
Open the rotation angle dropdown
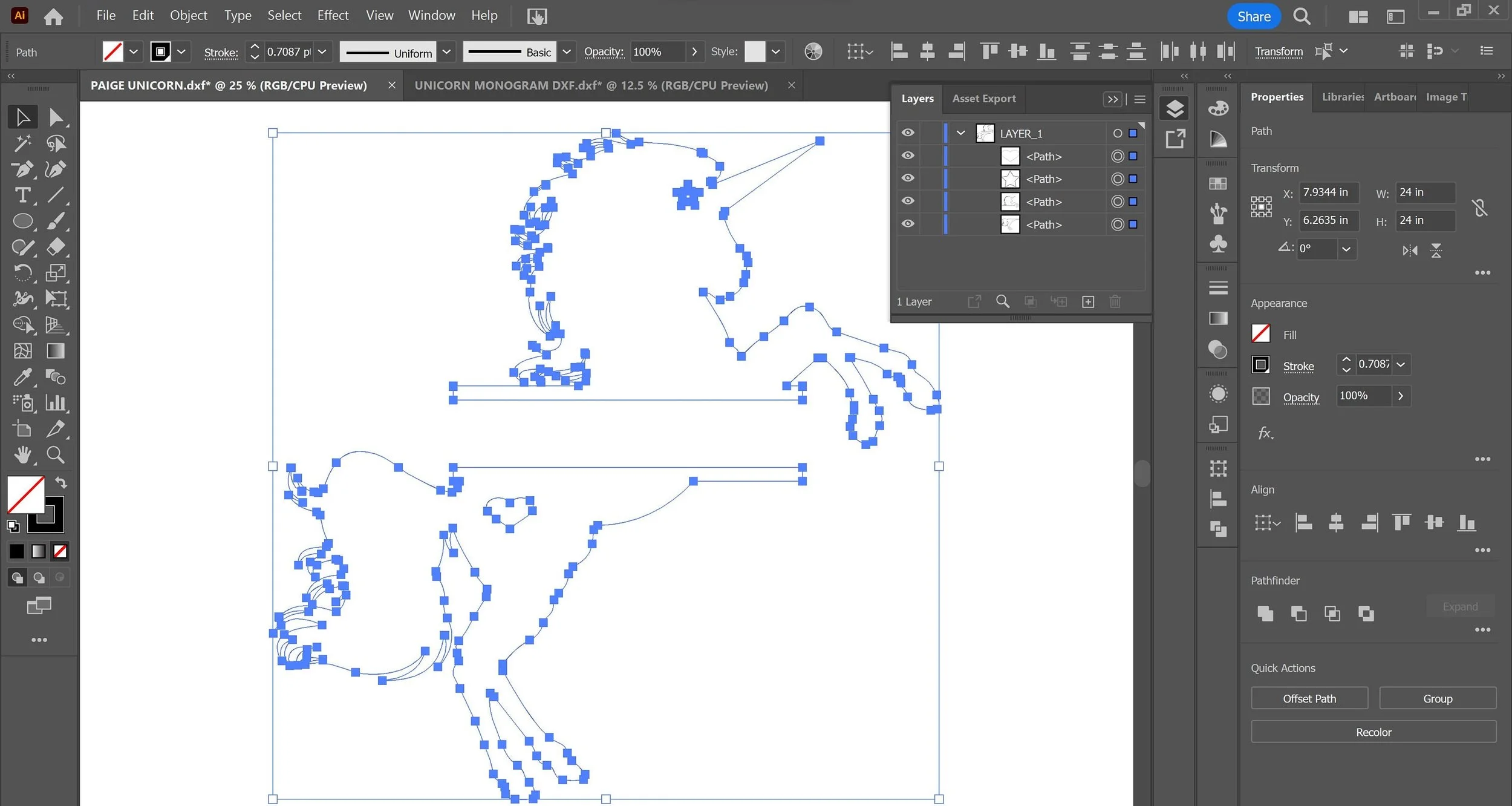[1346, 249]
